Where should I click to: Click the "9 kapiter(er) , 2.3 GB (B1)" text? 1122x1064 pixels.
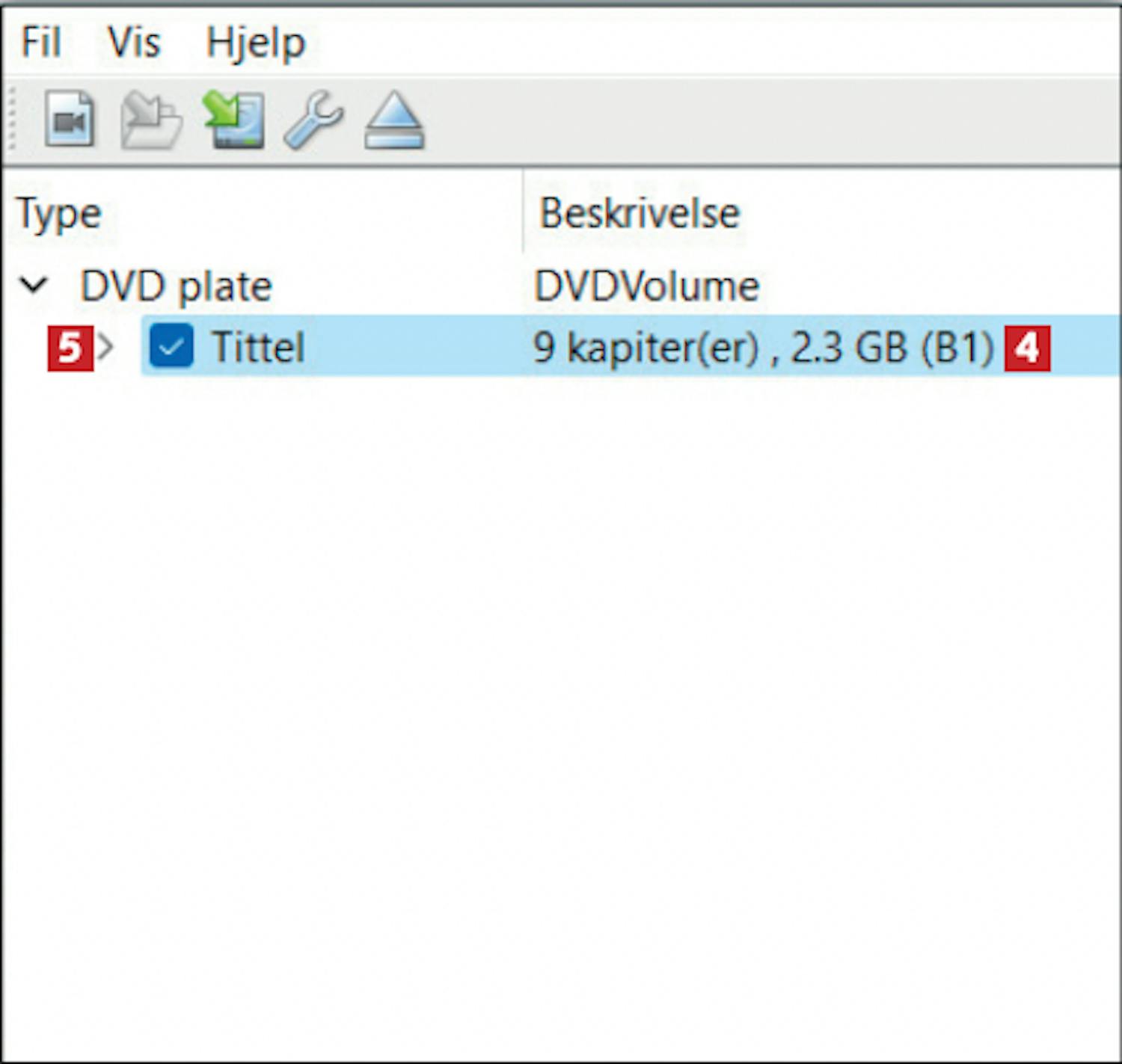[x=764, y=348]
